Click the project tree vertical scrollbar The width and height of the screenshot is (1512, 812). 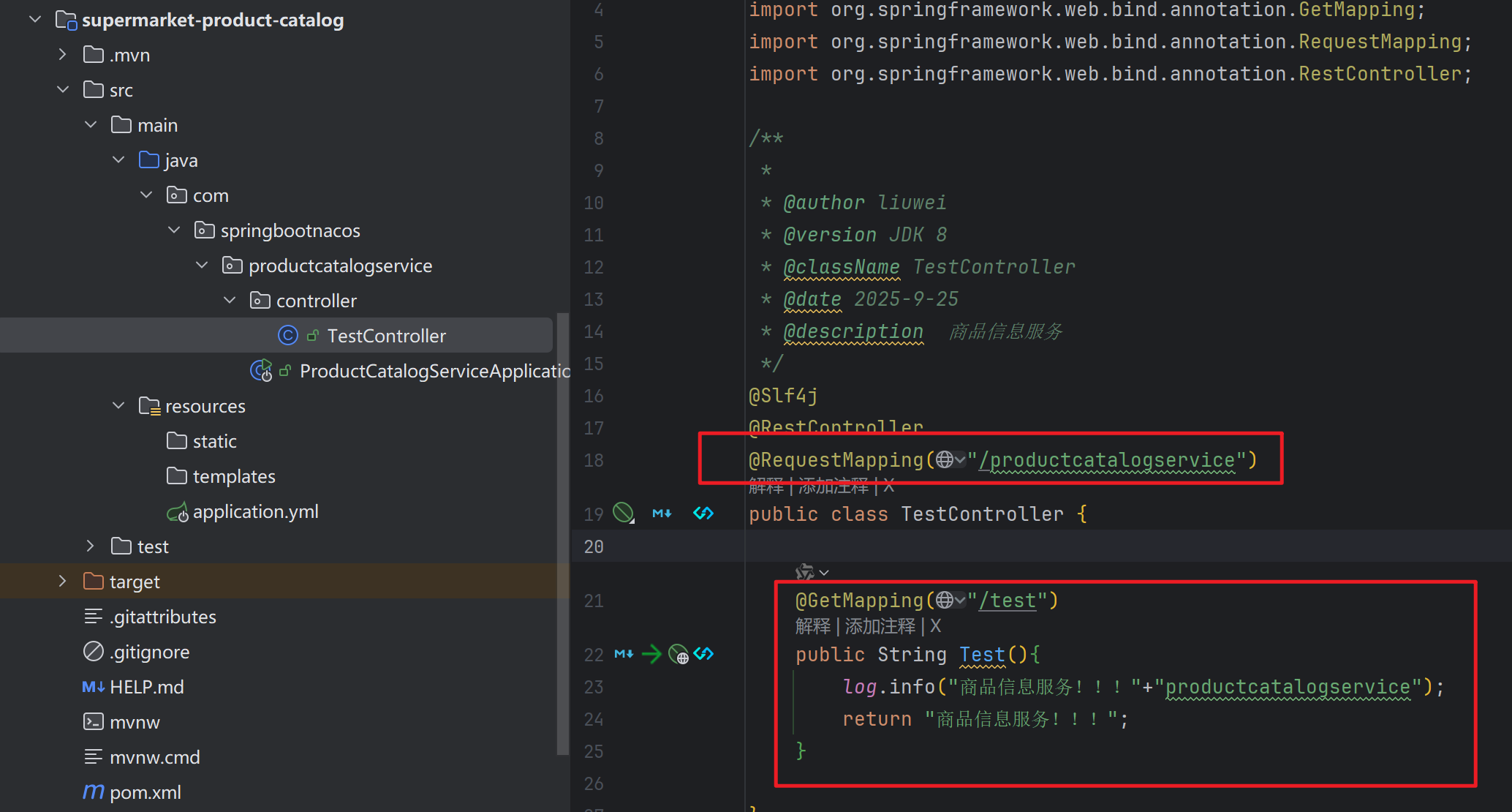562,534
